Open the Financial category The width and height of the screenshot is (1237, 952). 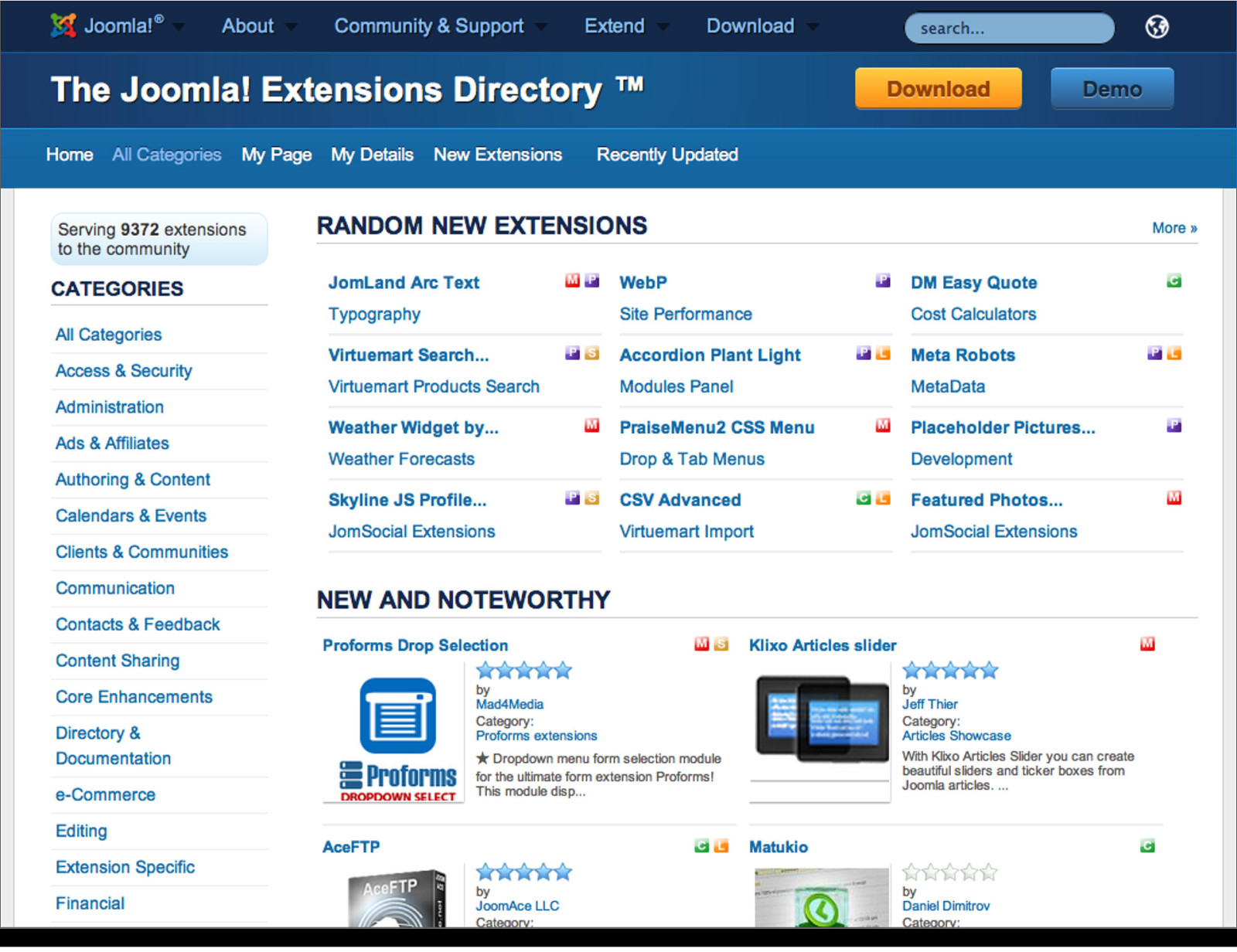(90, 904)
